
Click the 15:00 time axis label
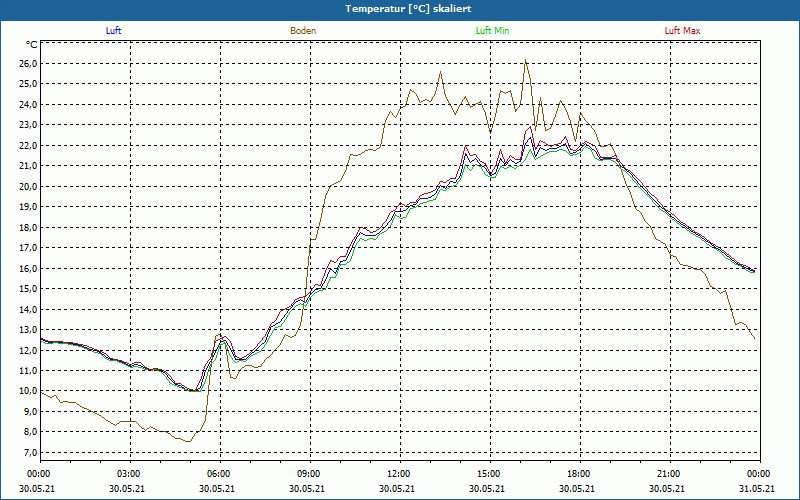pos(490,474)
